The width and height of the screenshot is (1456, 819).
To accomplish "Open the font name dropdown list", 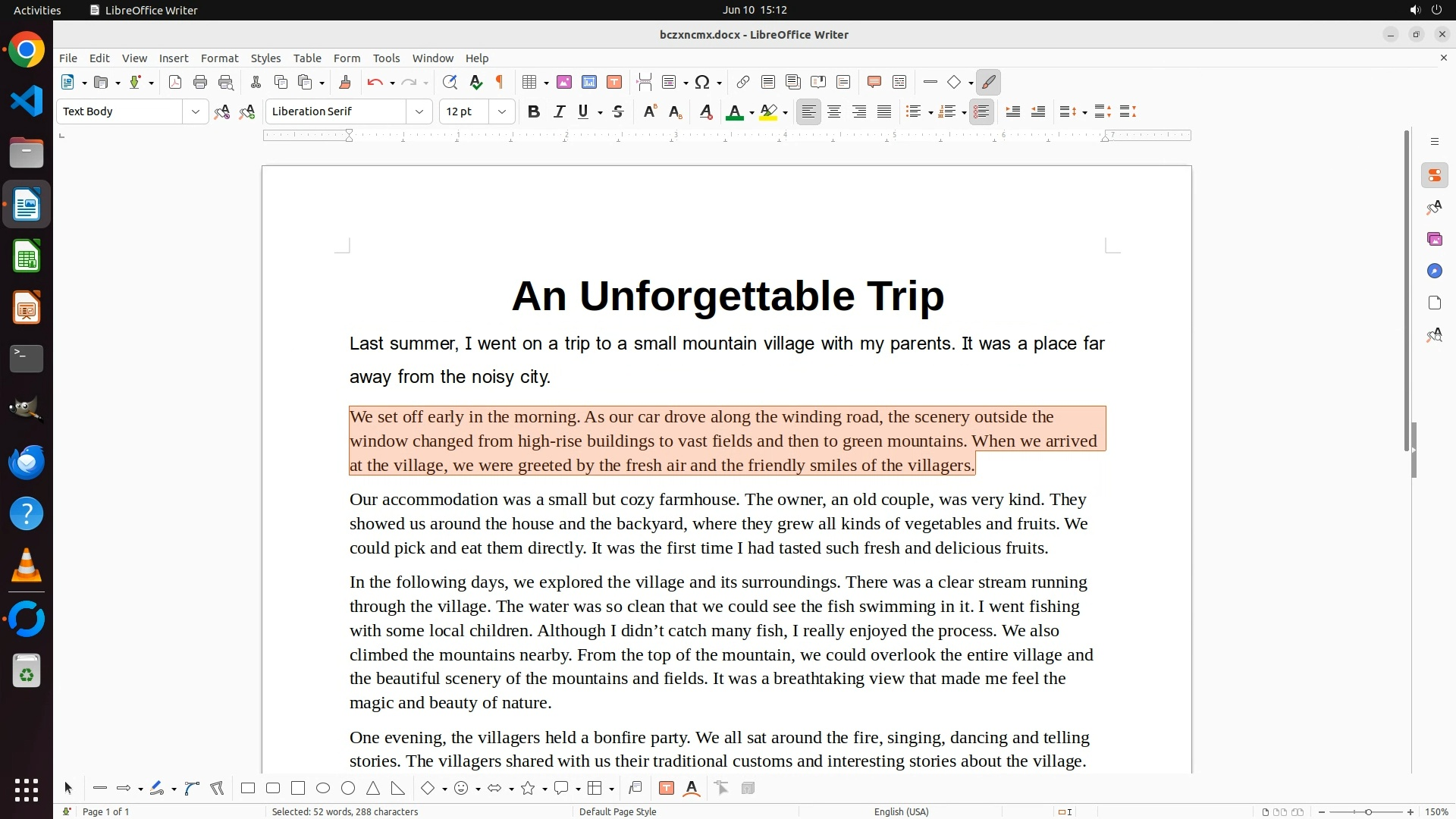I will pyautogui.click(x=419, y=112).
